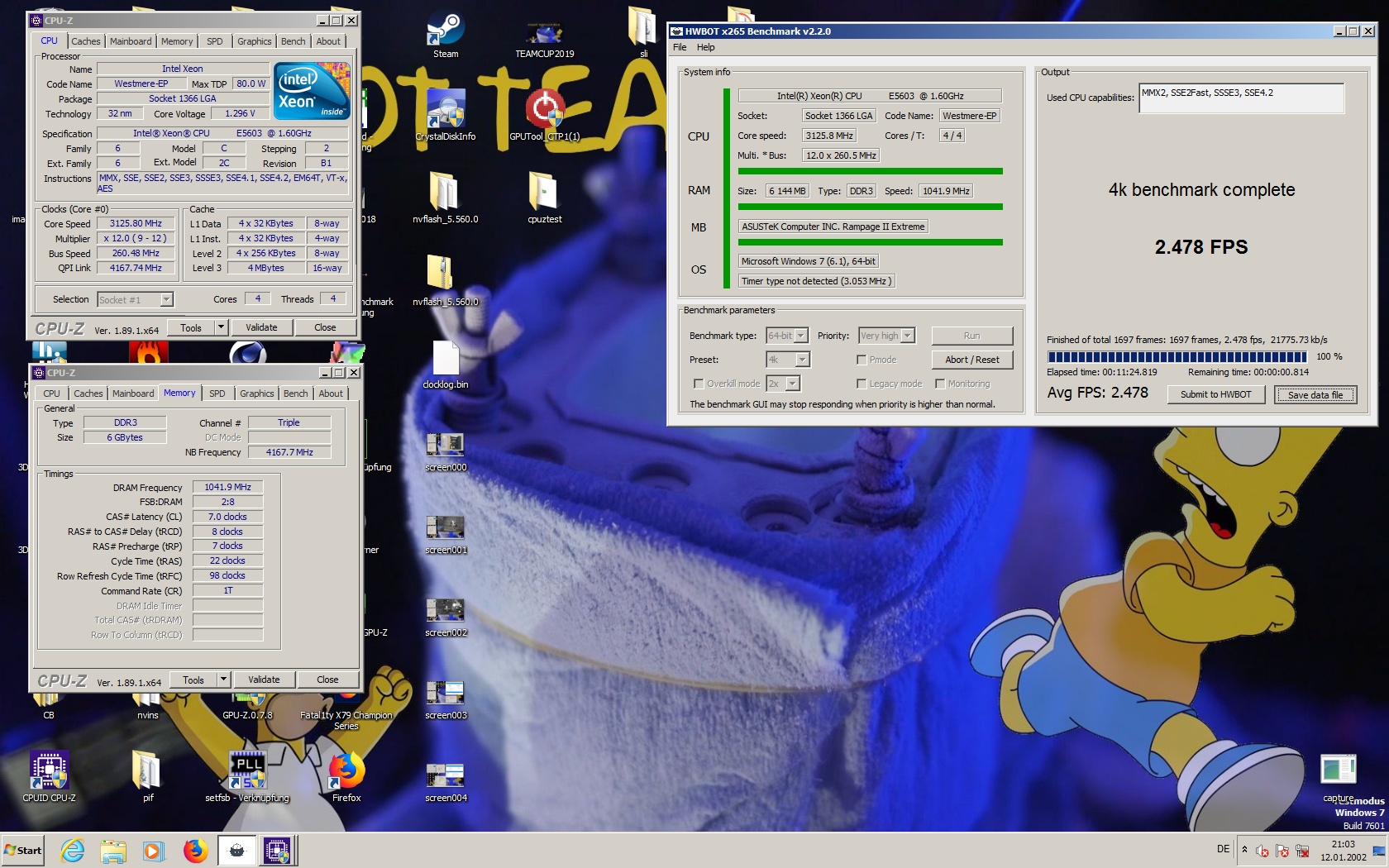Click the Used CPU capabilities text field
This screenshot has height=868, width=1389.
click(1241, 98)
